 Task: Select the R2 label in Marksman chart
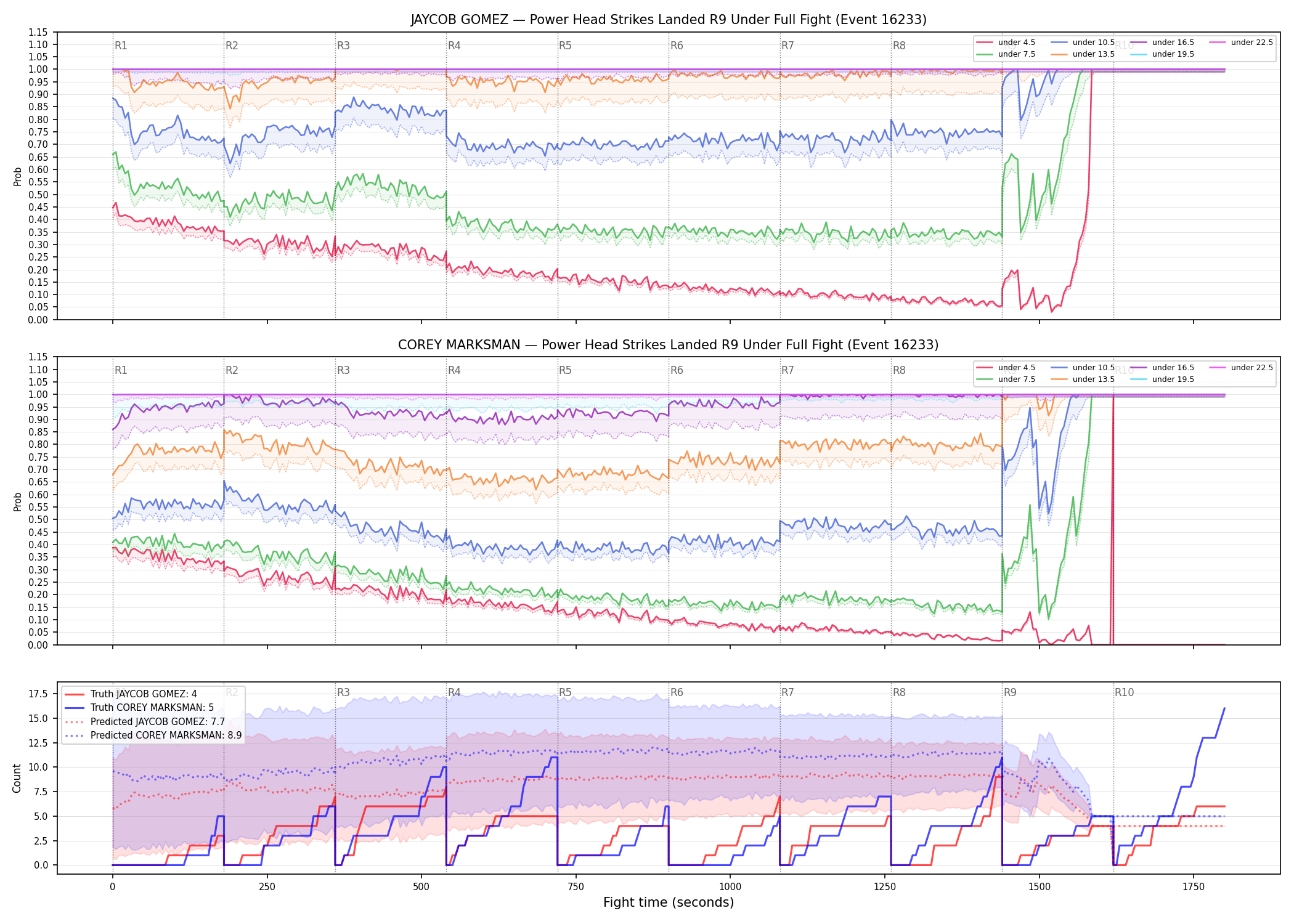point(232,370)
